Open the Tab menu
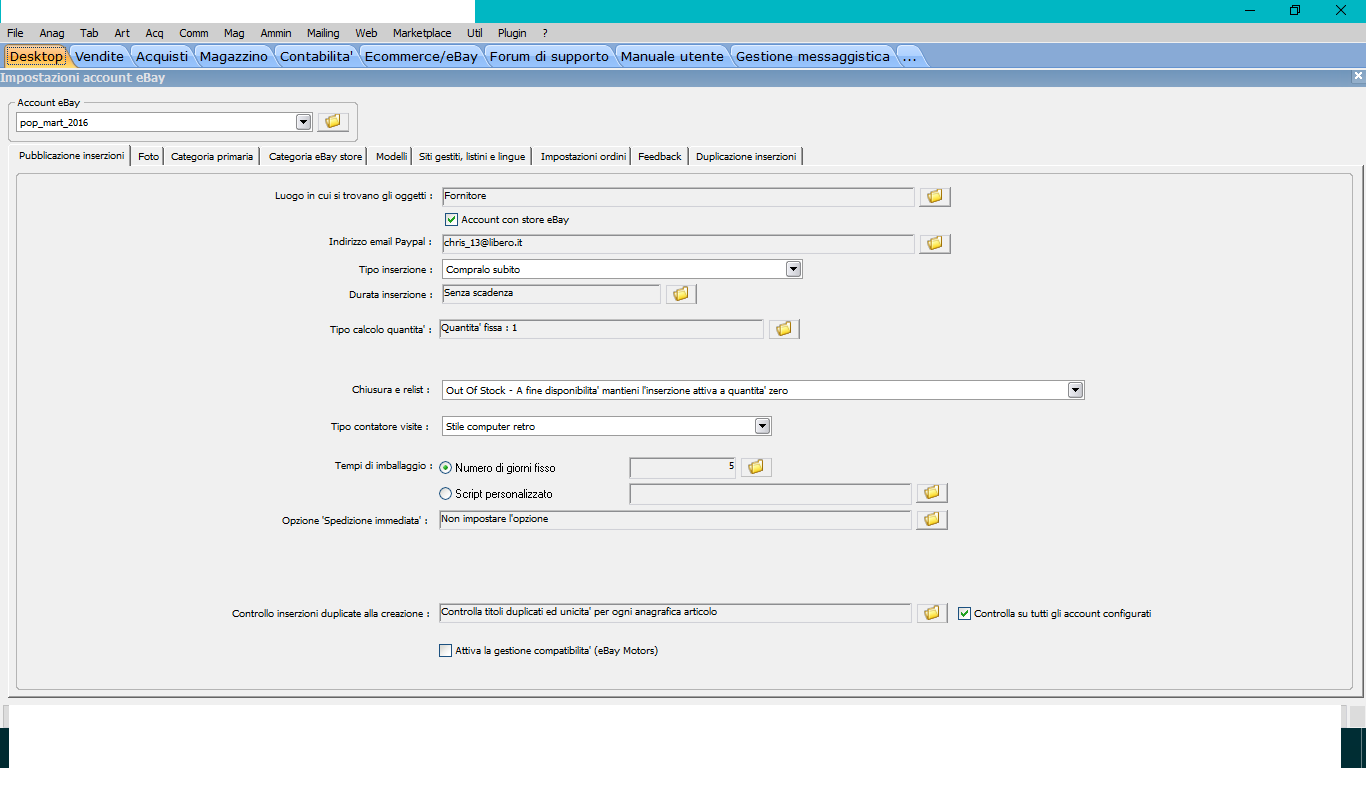 click(90, 33)
